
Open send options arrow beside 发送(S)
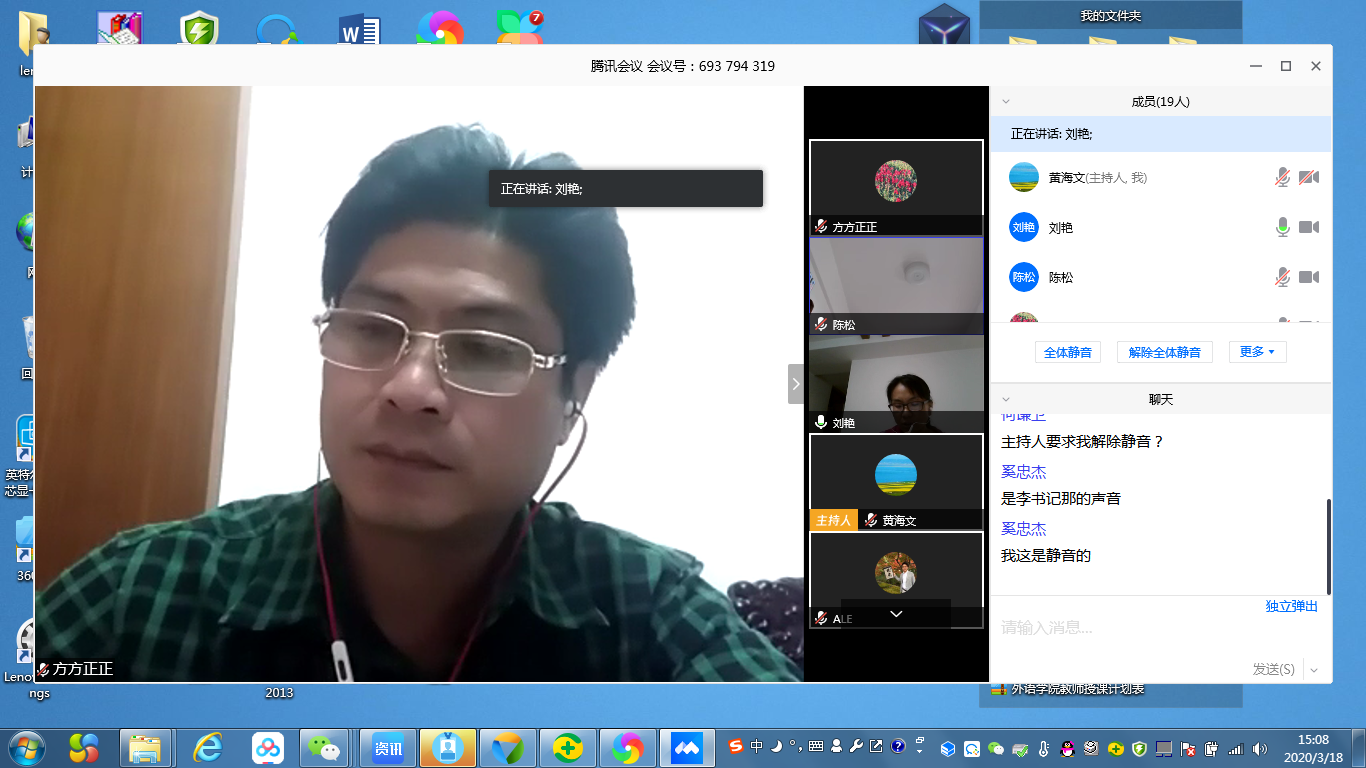coord(1314,670)
